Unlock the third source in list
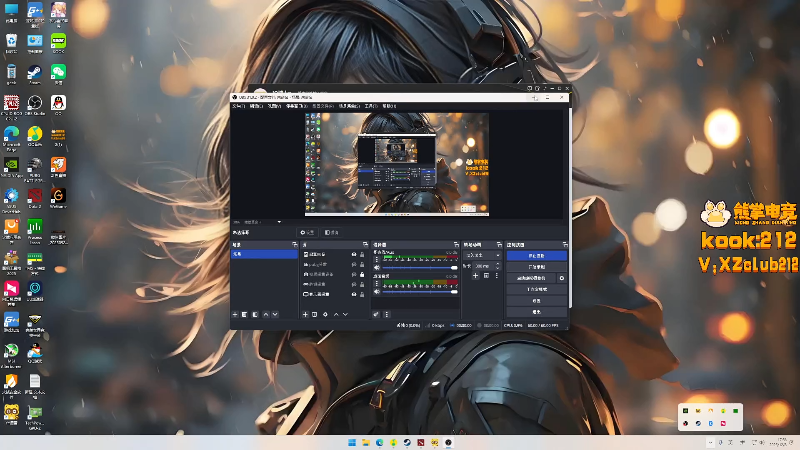 click(x=362, y=274)
